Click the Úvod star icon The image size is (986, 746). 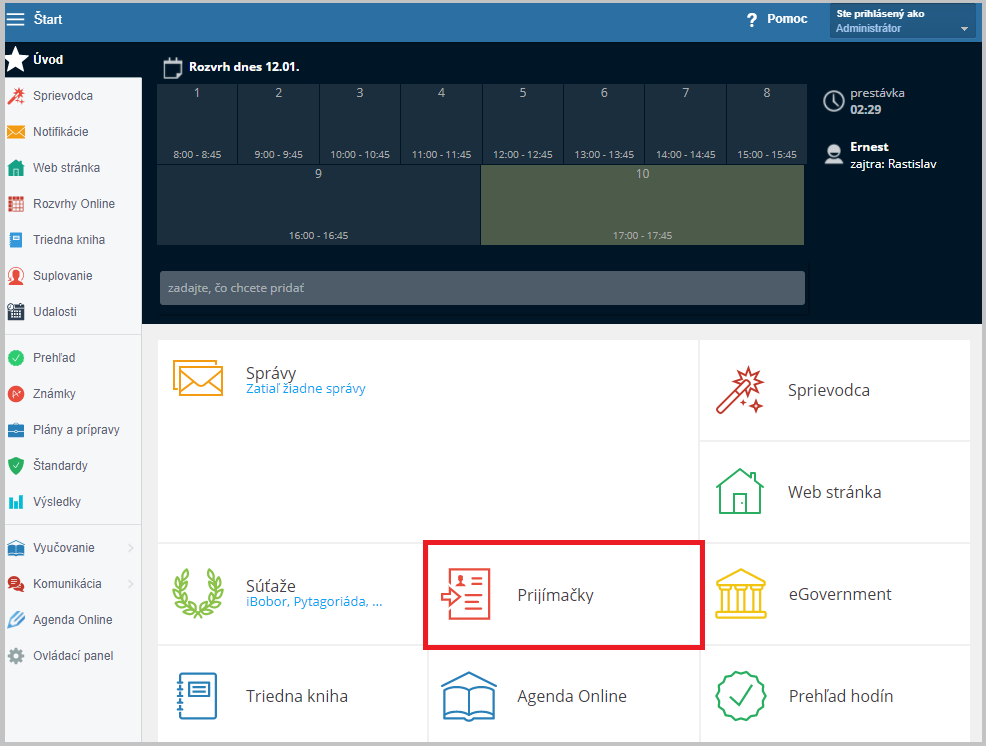[16, 60]
